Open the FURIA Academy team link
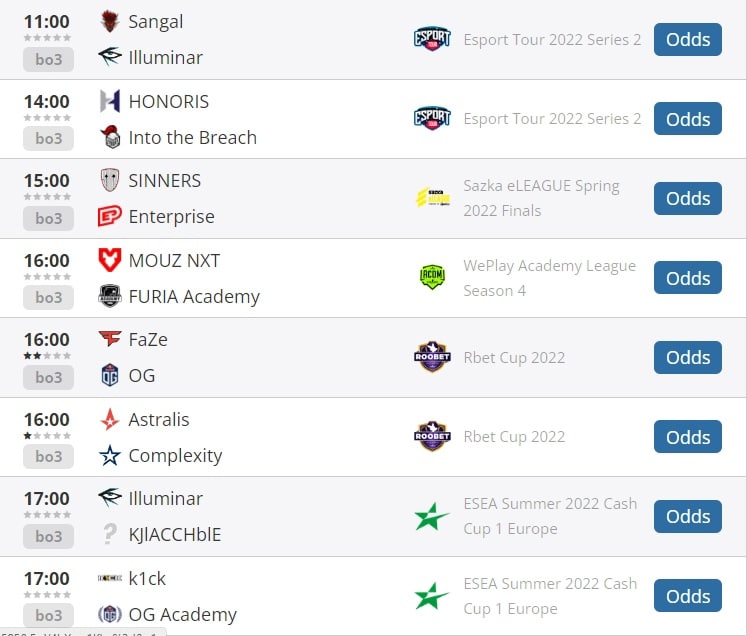 (x=194, y=296)
